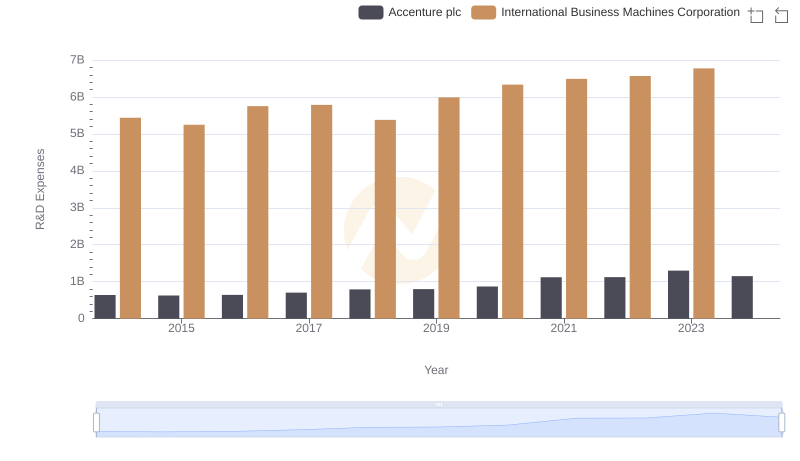The height and width of the screenshot is (461, 800).
Task: Click the Year axis title
Action: pos(436,370)
